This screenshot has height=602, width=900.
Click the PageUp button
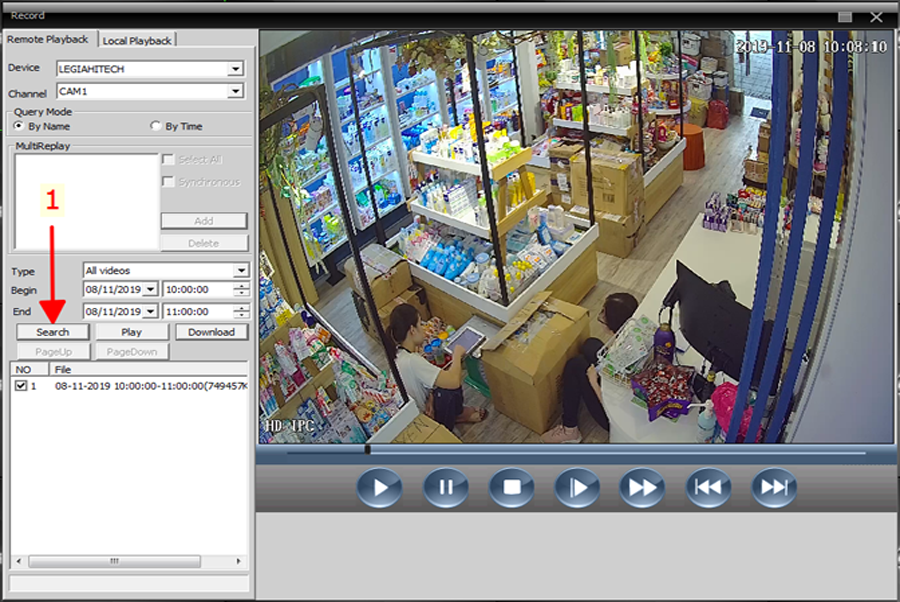click(53, 351)
